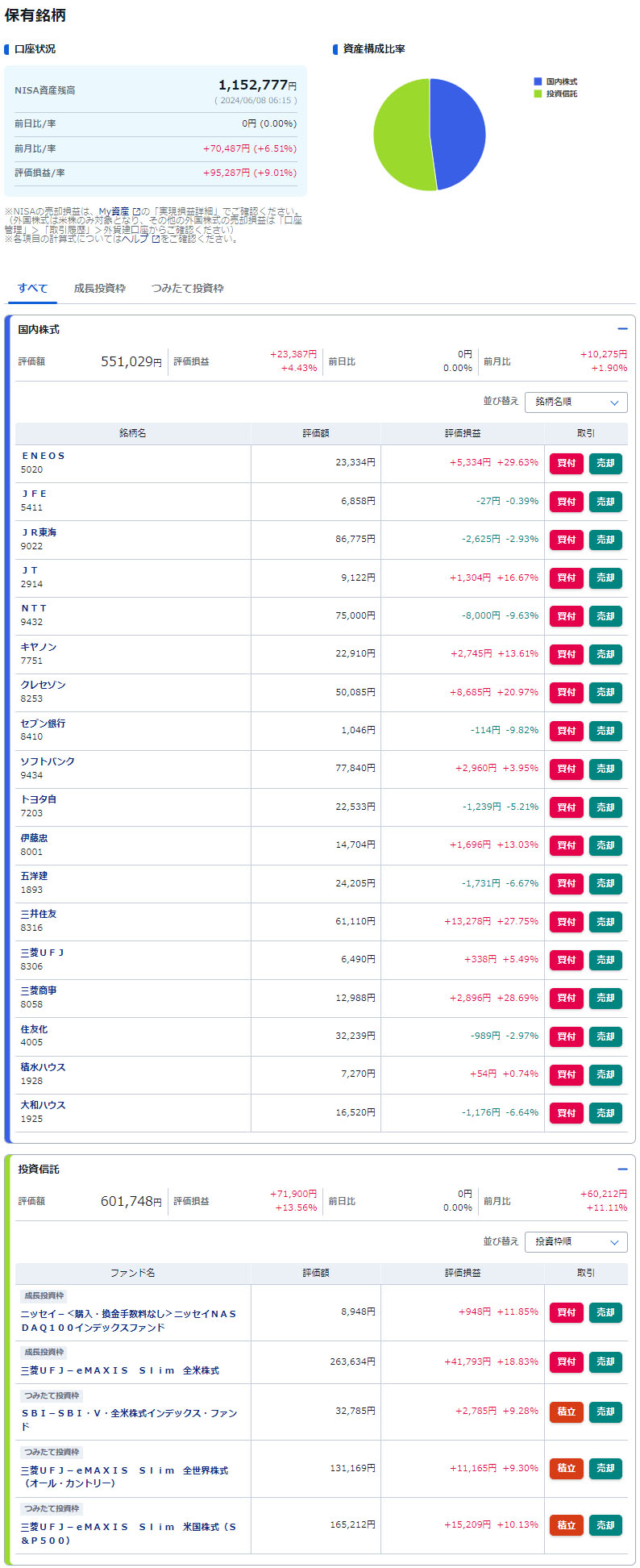Click 積立 for SBI・V・全米株式 fund
Viewport: 640px width, 1568px height.
pyautogui.click(x=566, y=1412)
